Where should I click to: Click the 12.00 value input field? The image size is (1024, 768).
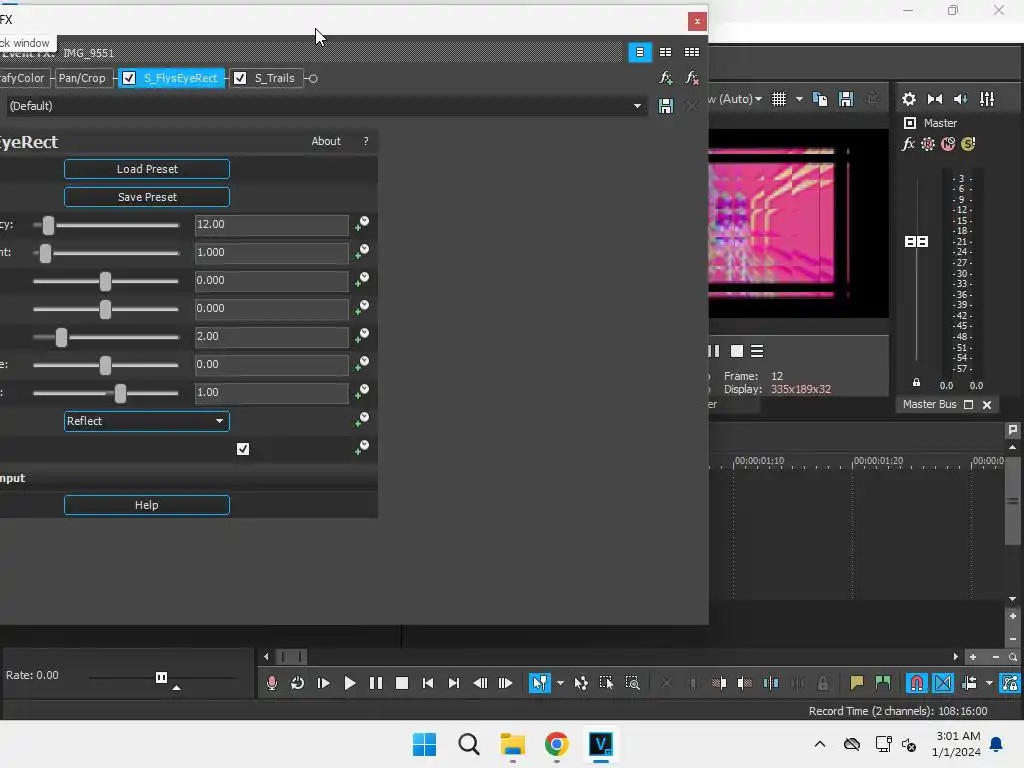coord(272,225)
